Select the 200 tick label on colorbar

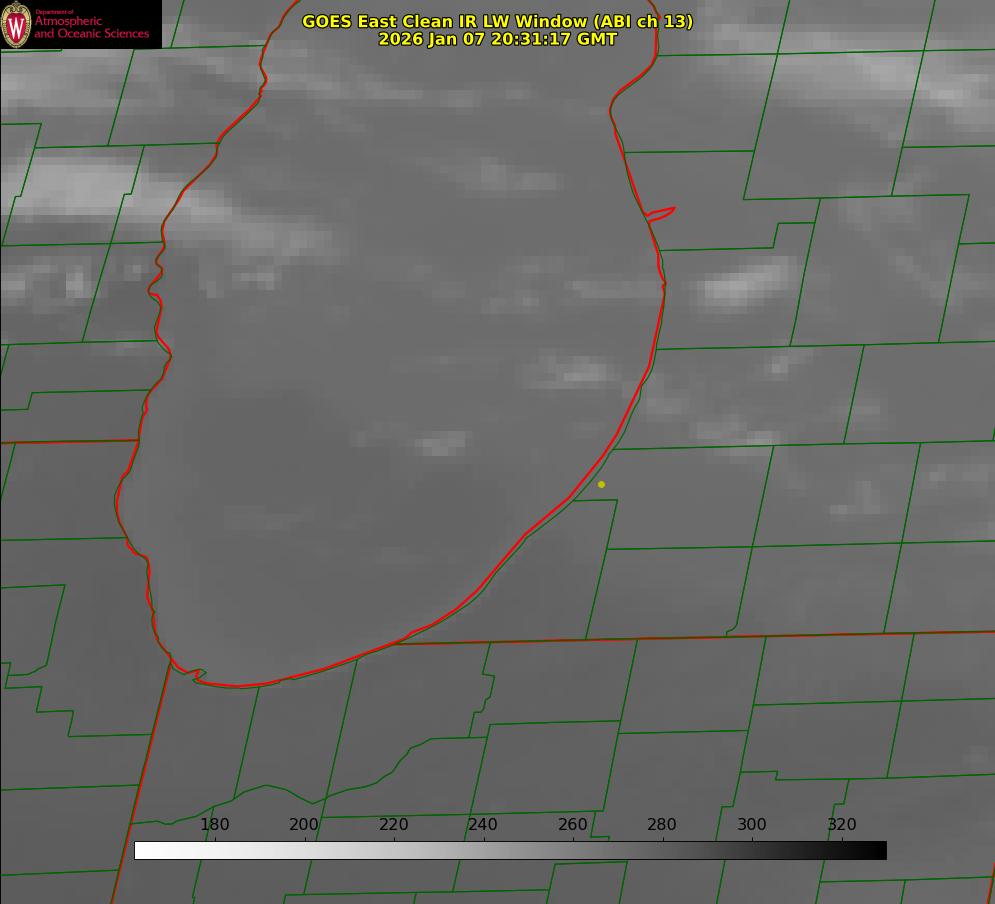coord(304,824)
